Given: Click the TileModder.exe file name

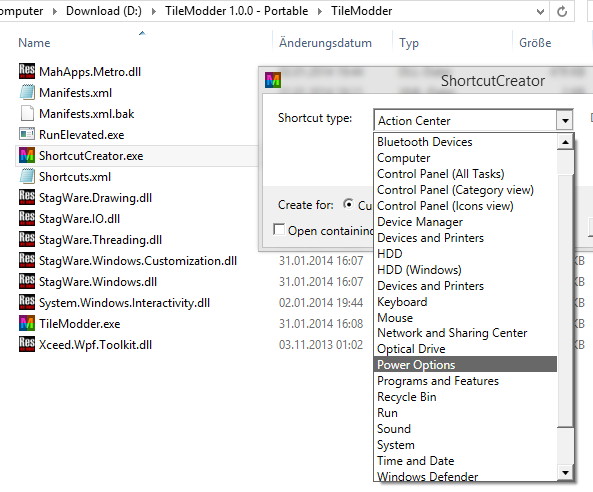Looking at the screenshot, I should pyautogui.click(x=79, y=324).
